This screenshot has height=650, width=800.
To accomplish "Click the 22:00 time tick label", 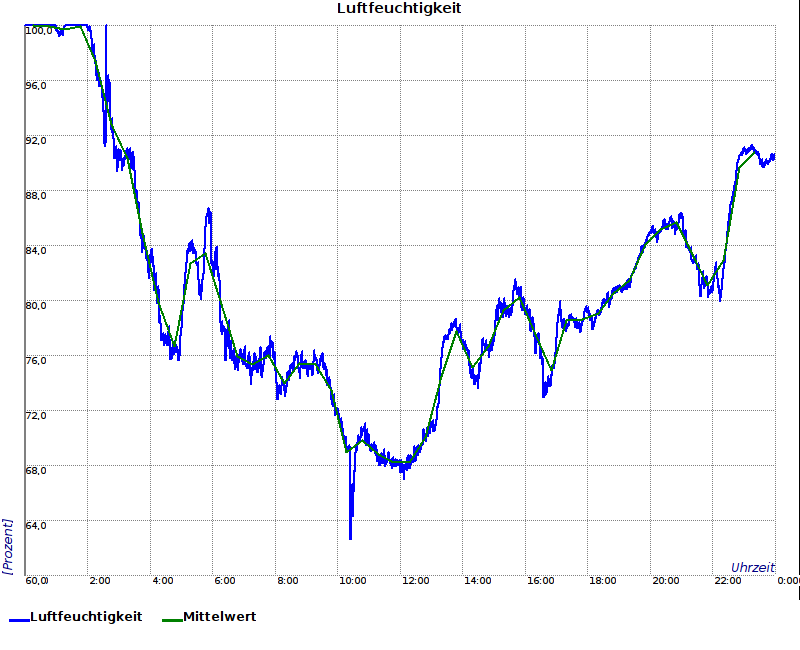I will click(x=728, y=581).
